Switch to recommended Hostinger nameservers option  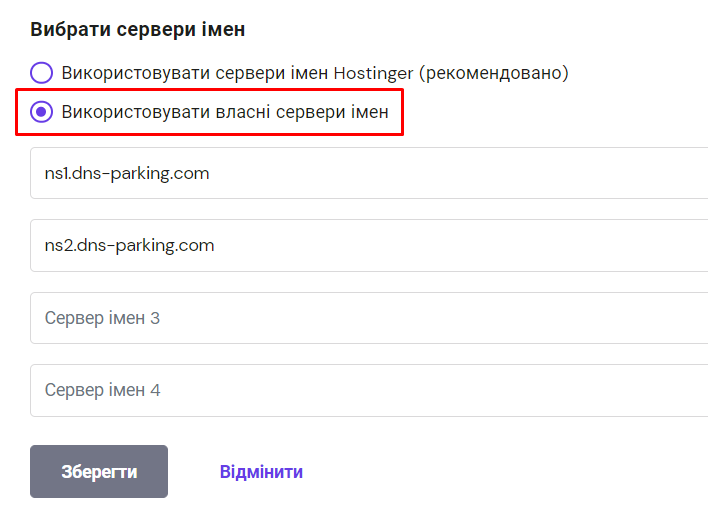(x=41, y=73)
